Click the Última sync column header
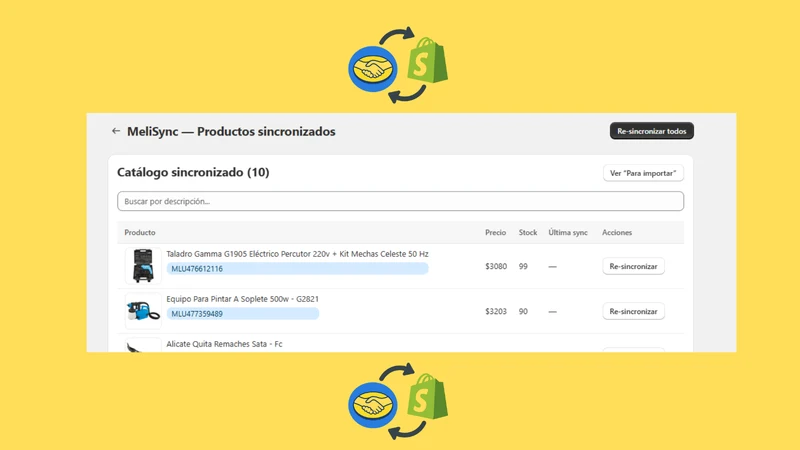Screen dimensions: 800x450 pyautogui.click(x=568, y=232)
